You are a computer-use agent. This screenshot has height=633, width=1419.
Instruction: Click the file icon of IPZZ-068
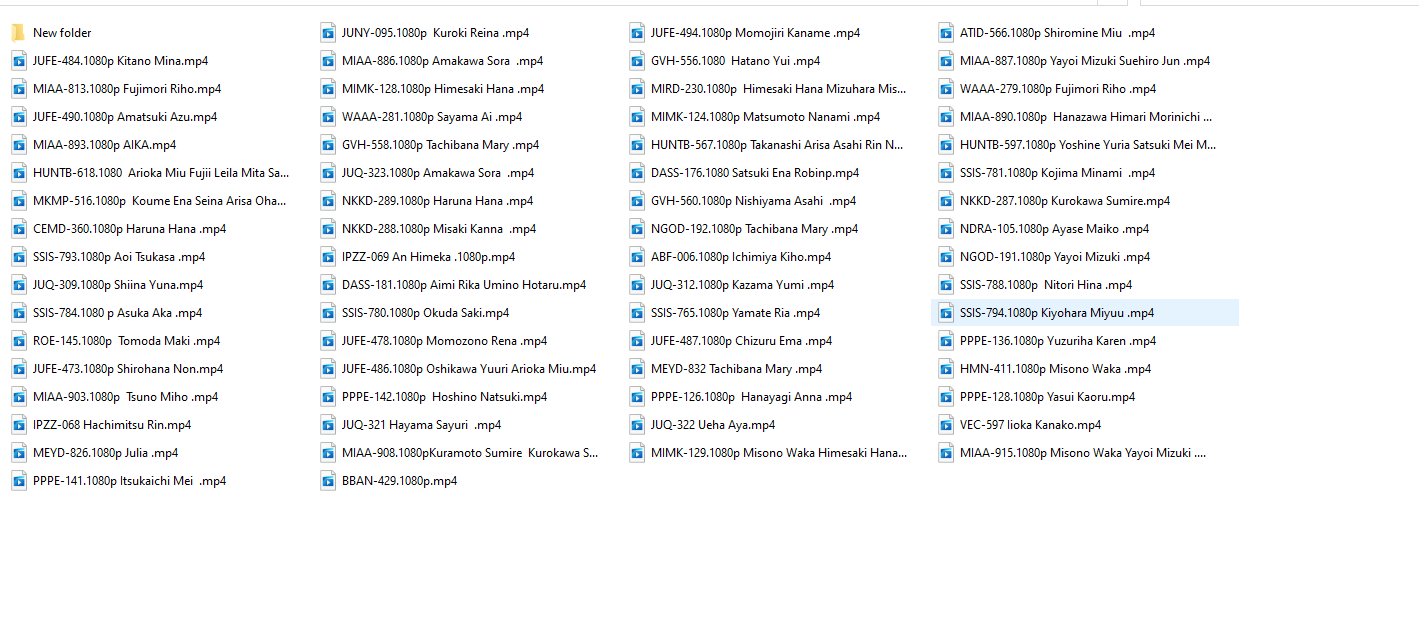click(x=19, y=425)
